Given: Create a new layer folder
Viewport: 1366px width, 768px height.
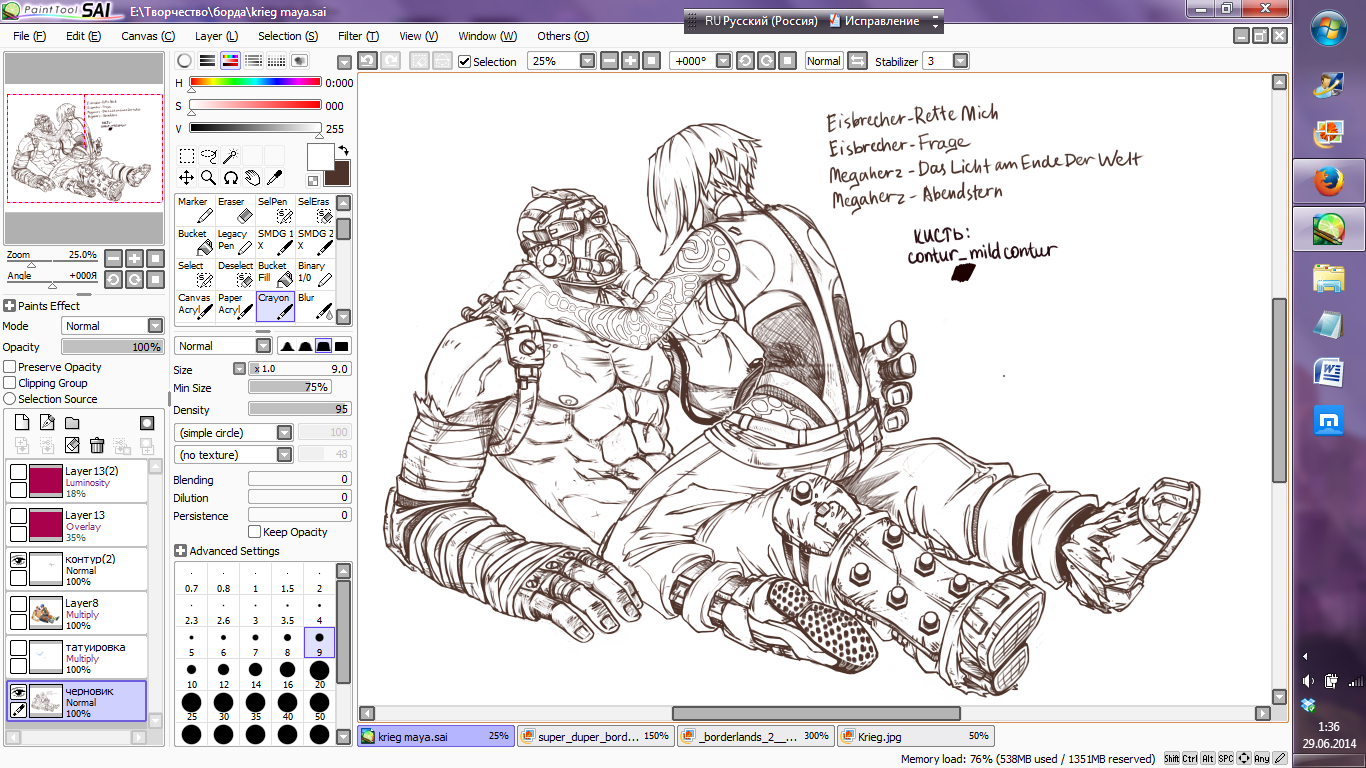Looking at the screenshot, I should (72, 423).
